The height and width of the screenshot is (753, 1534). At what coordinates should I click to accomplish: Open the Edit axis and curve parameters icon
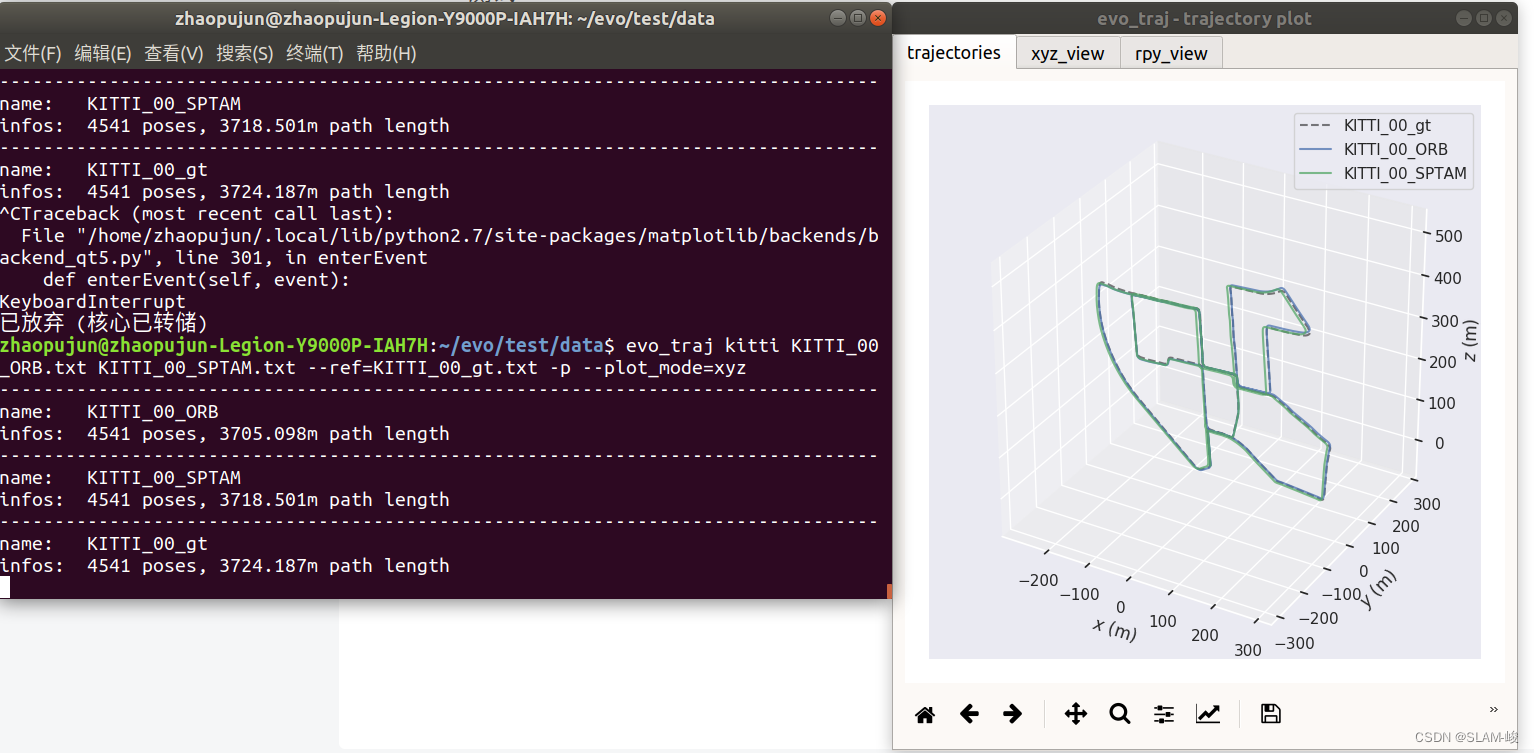pos(1208,714)
